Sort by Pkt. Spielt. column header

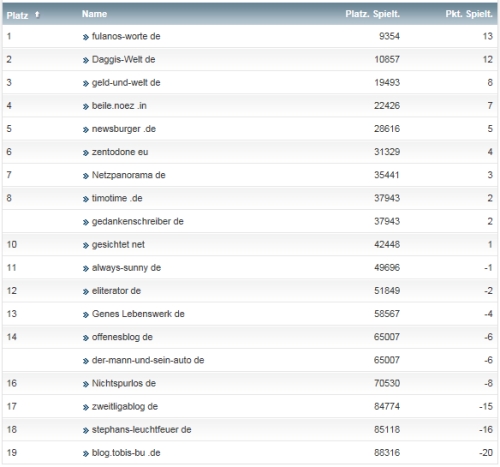tap(469, 14)
